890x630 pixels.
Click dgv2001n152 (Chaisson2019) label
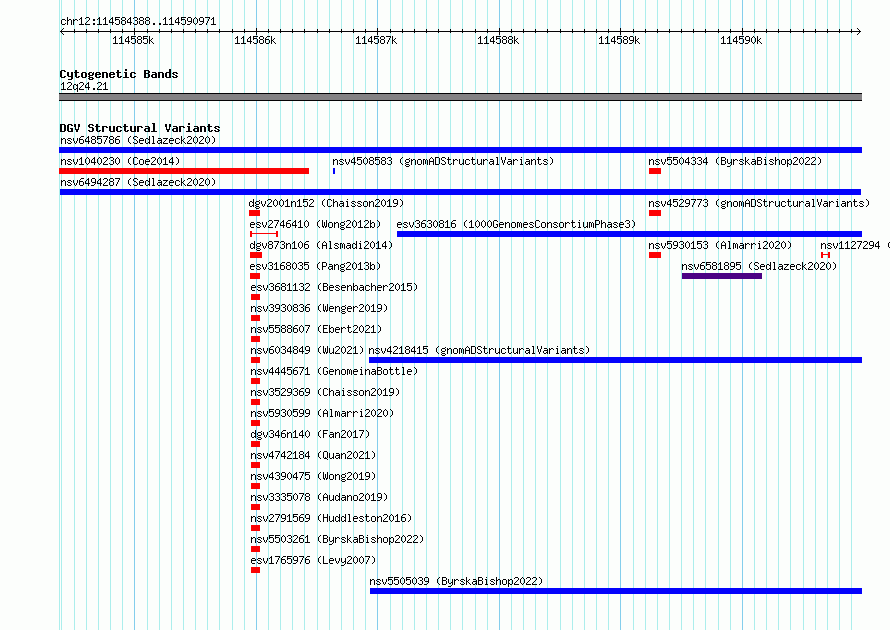pos(326,203)
